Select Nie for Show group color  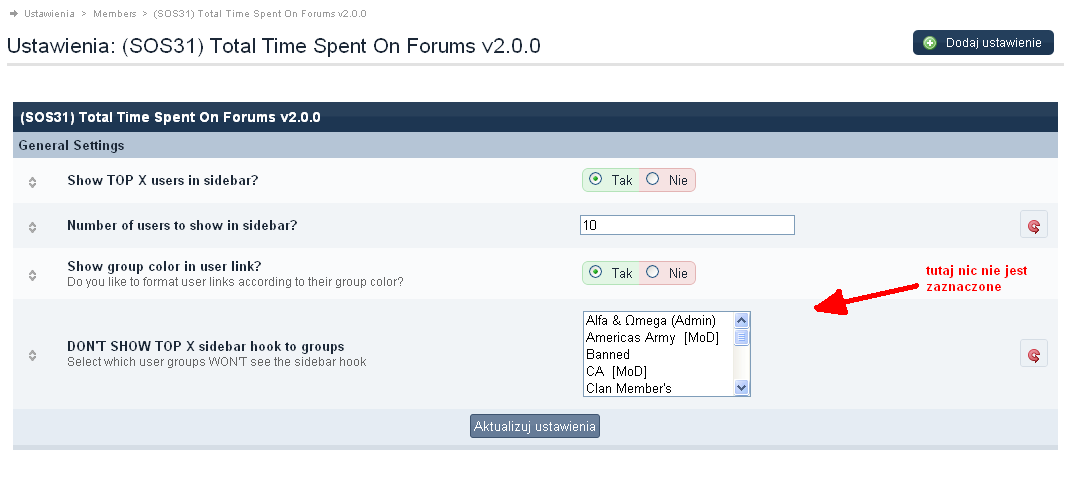click(653, 272)
